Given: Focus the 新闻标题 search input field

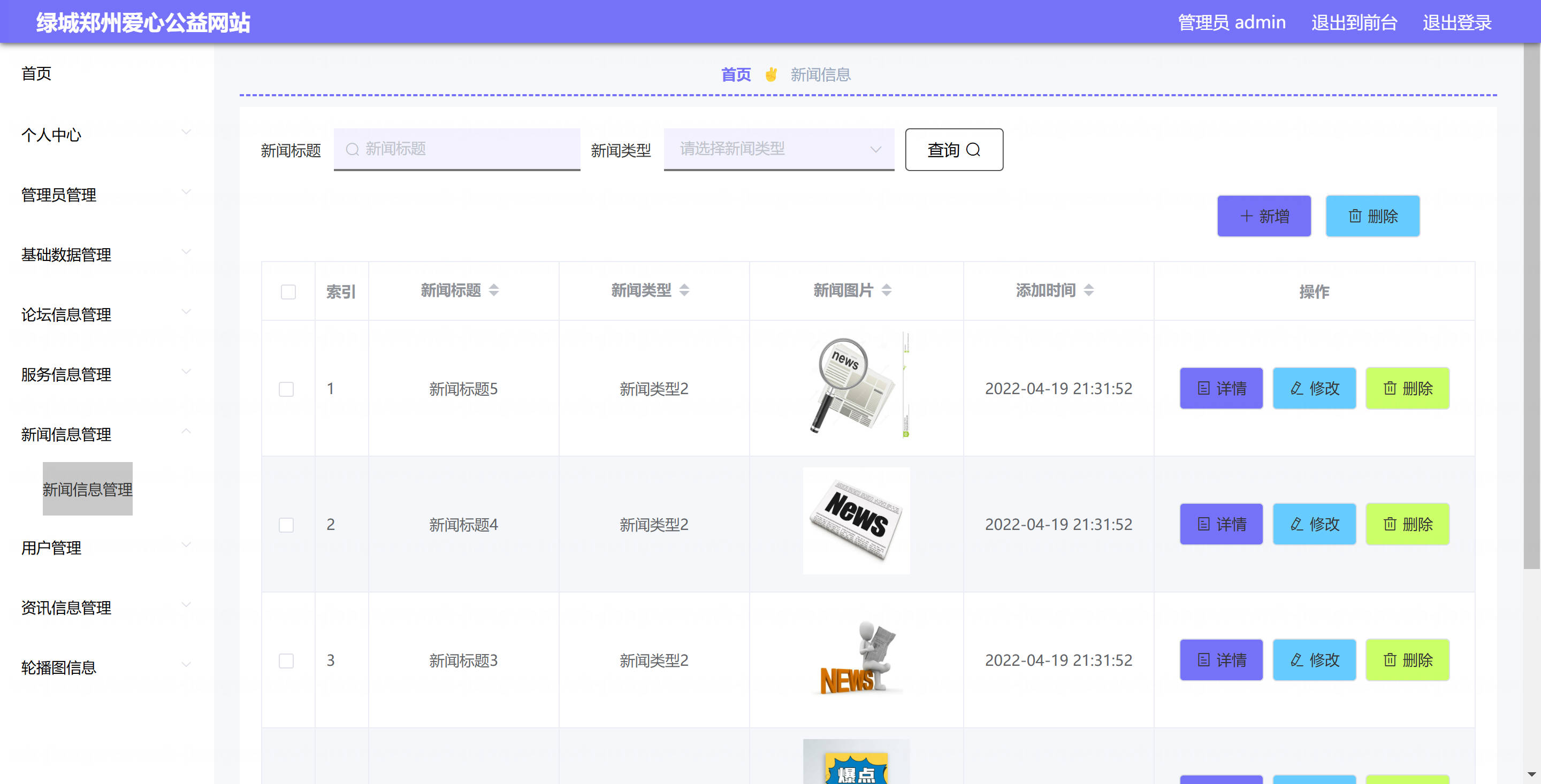Looking at the screenshot, I should tap(457, 149).
